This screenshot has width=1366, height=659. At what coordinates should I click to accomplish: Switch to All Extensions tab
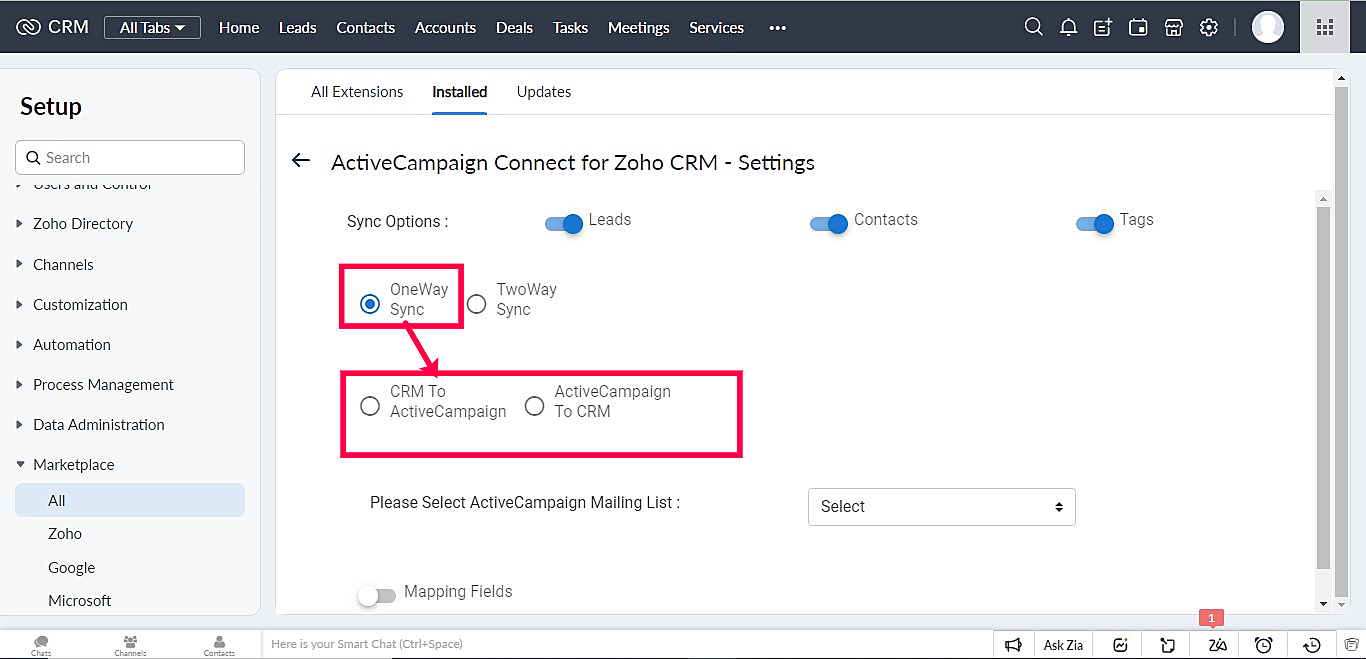[357, 92]
